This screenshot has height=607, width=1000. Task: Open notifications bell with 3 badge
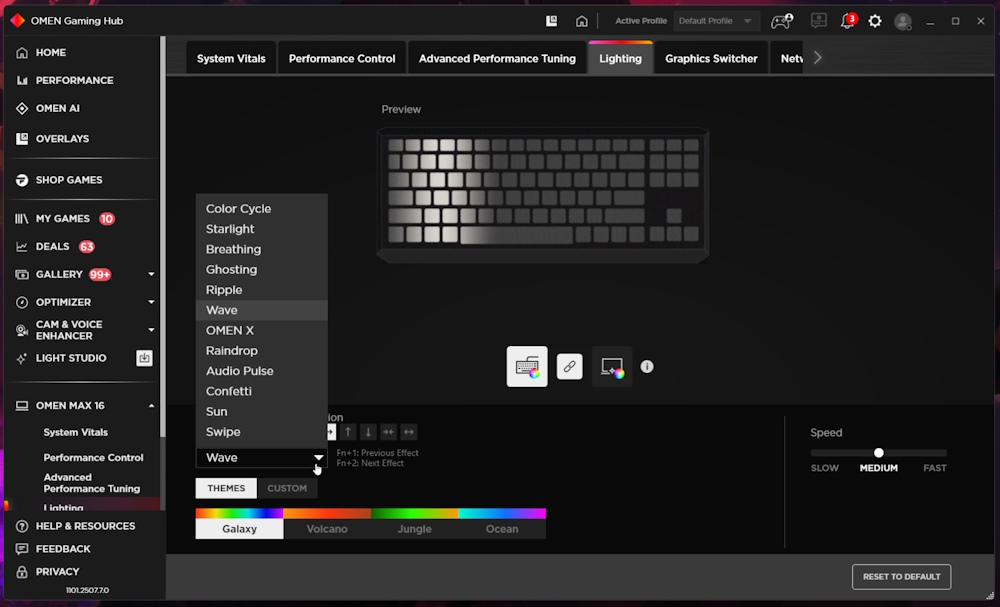coord(848,20)
